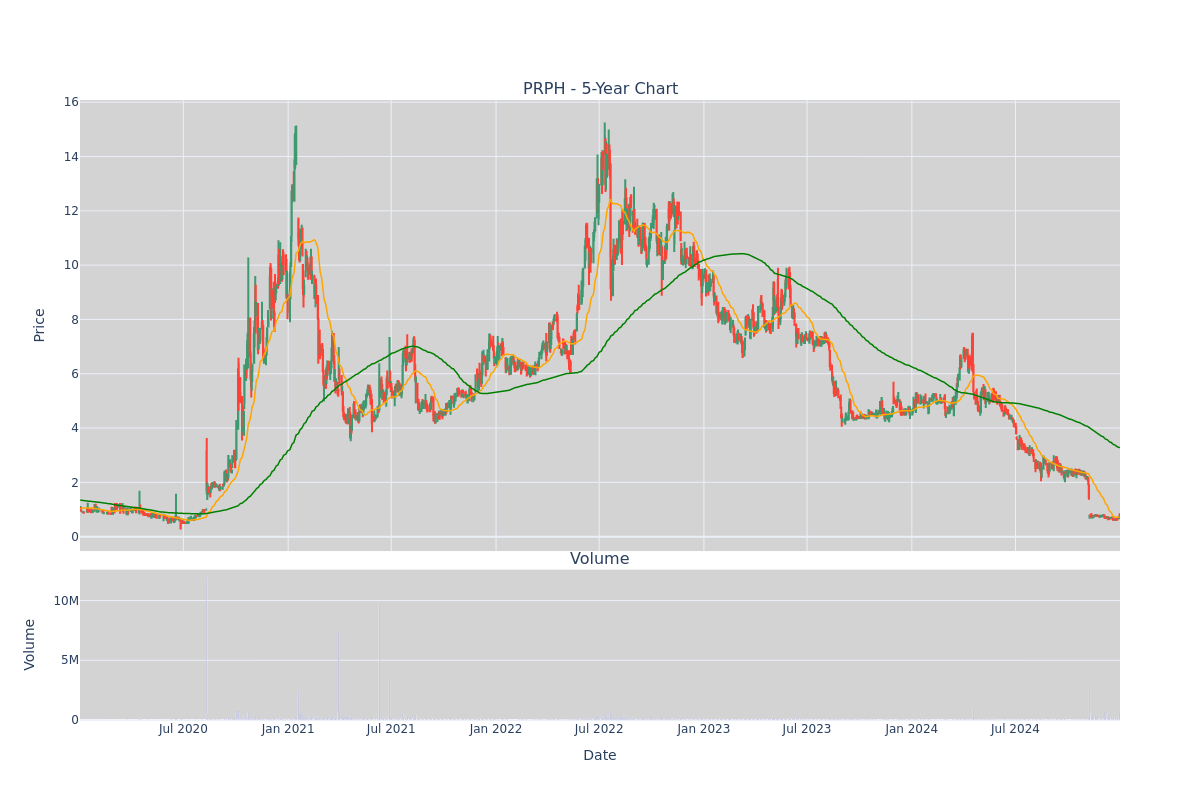The image size is (1200, 800).
Task: Click the price axis value 10
Action: 71,265
